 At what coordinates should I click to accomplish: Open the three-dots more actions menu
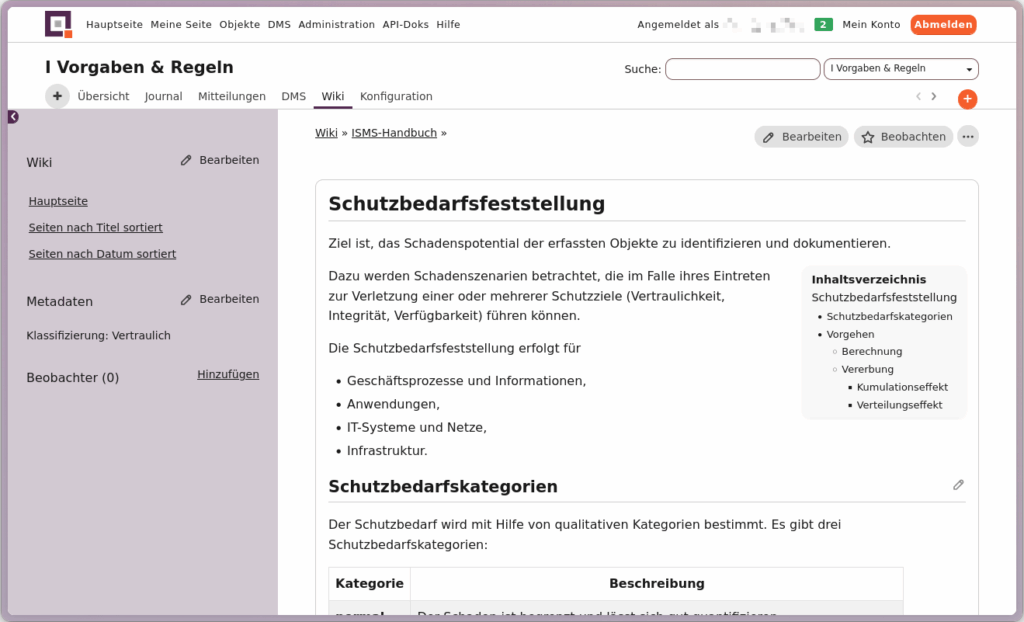(x=967, y=137)
